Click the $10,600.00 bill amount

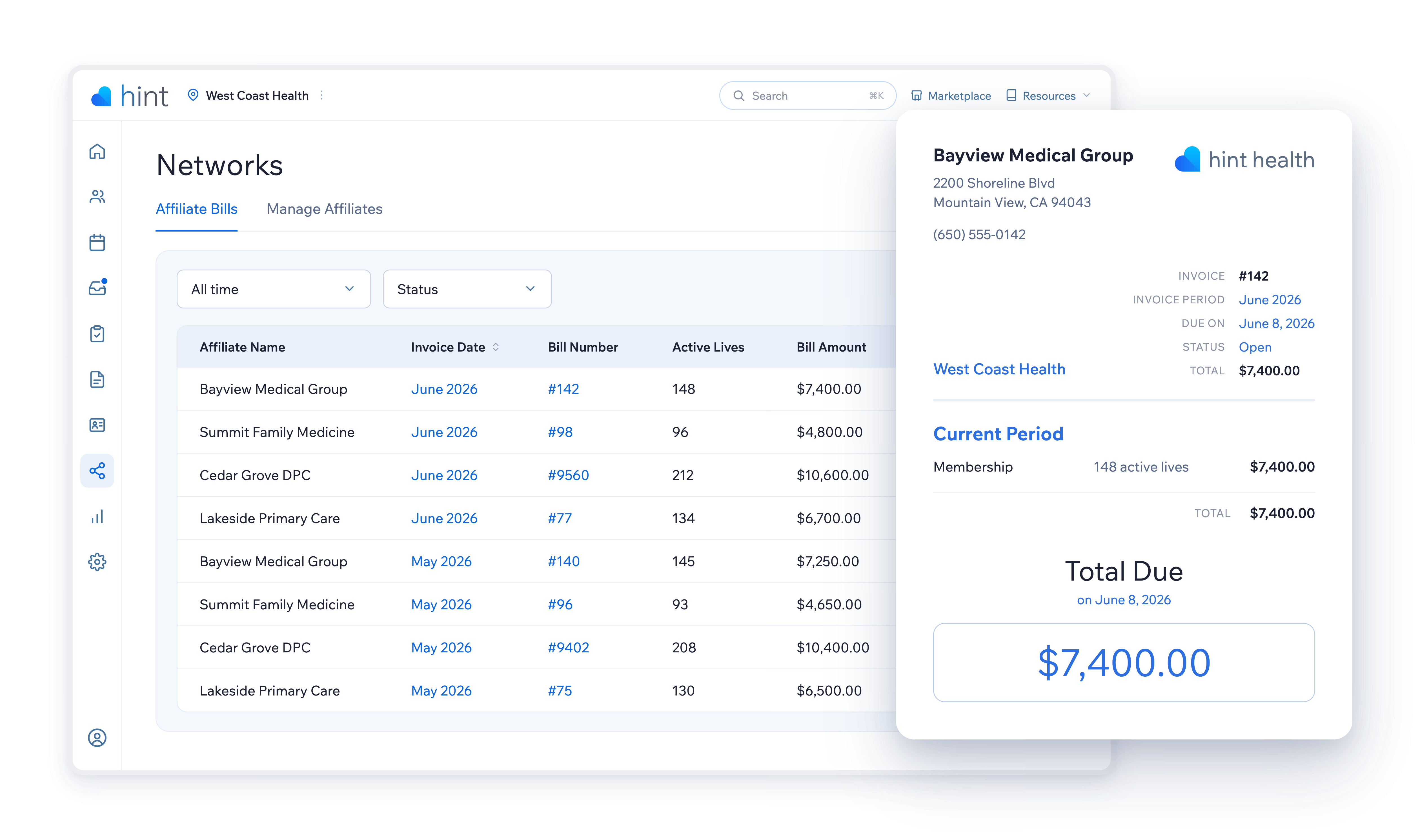[x=833, y=475]
